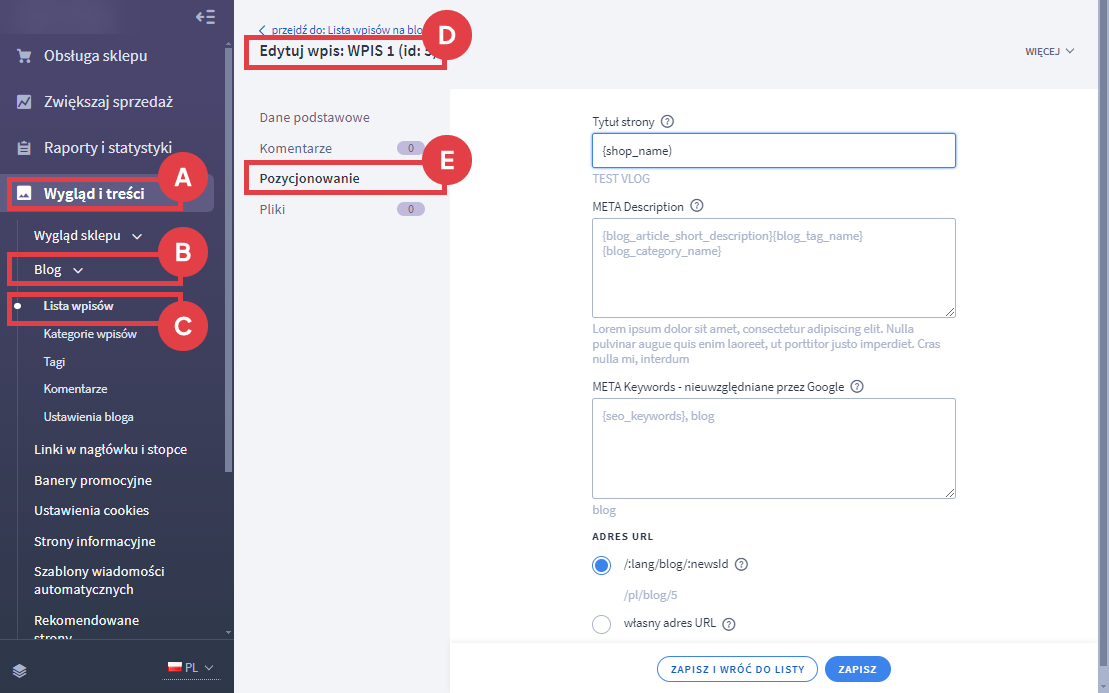Click the ZAPISZ button

[x=857, y=669]
